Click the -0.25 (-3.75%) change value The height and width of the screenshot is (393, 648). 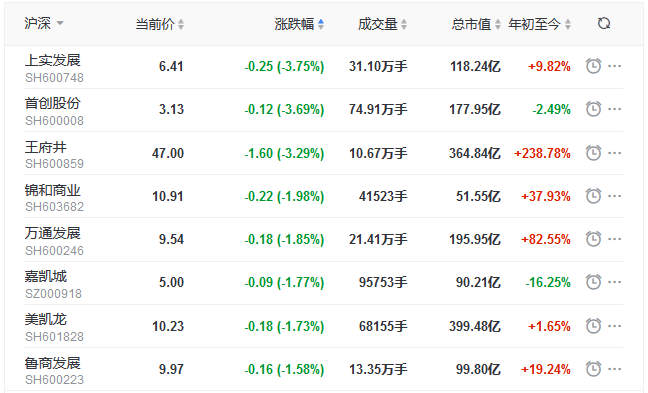click(x=284, y=67)
